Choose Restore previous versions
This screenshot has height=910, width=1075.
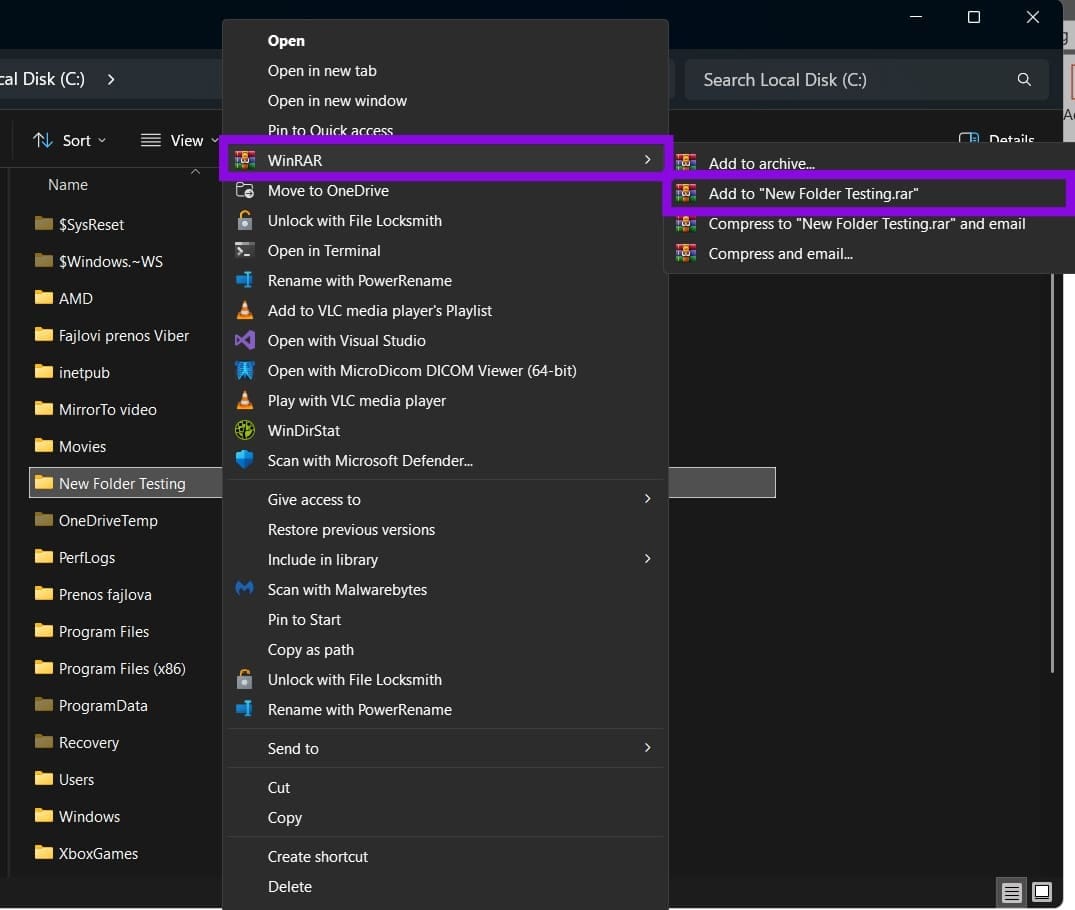[x=446, y=529]
